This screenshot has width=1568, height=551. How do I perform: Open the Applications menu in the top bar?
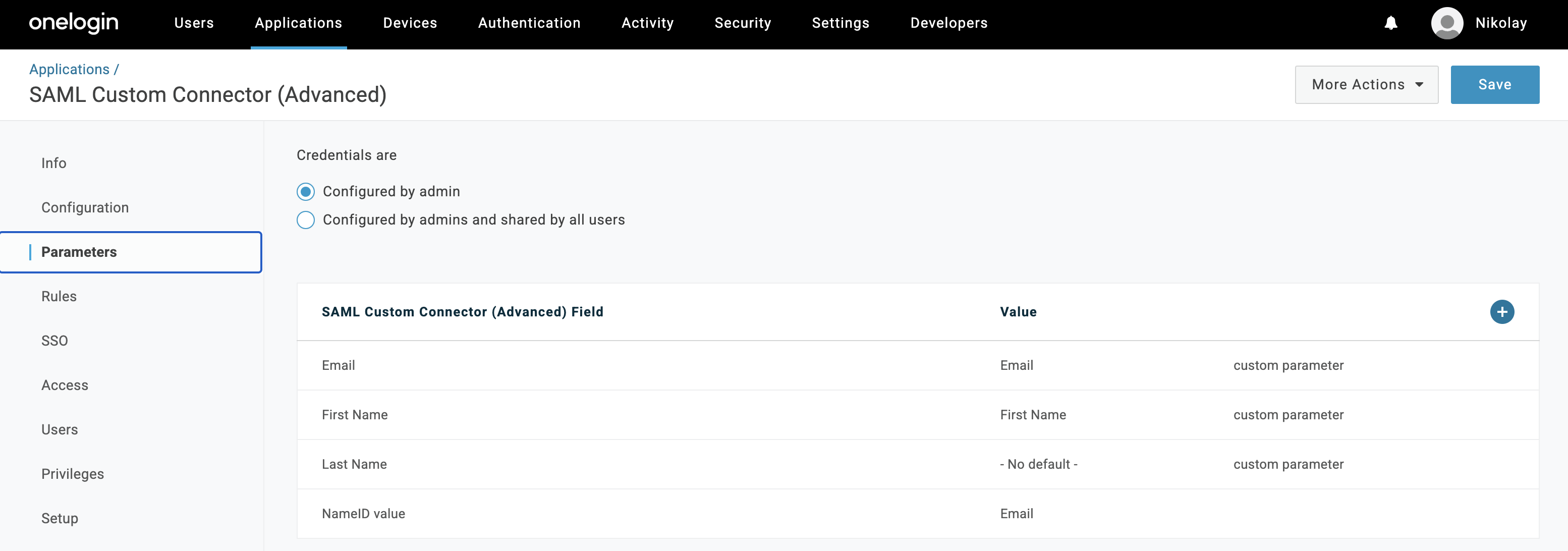[x=298, y=23]
